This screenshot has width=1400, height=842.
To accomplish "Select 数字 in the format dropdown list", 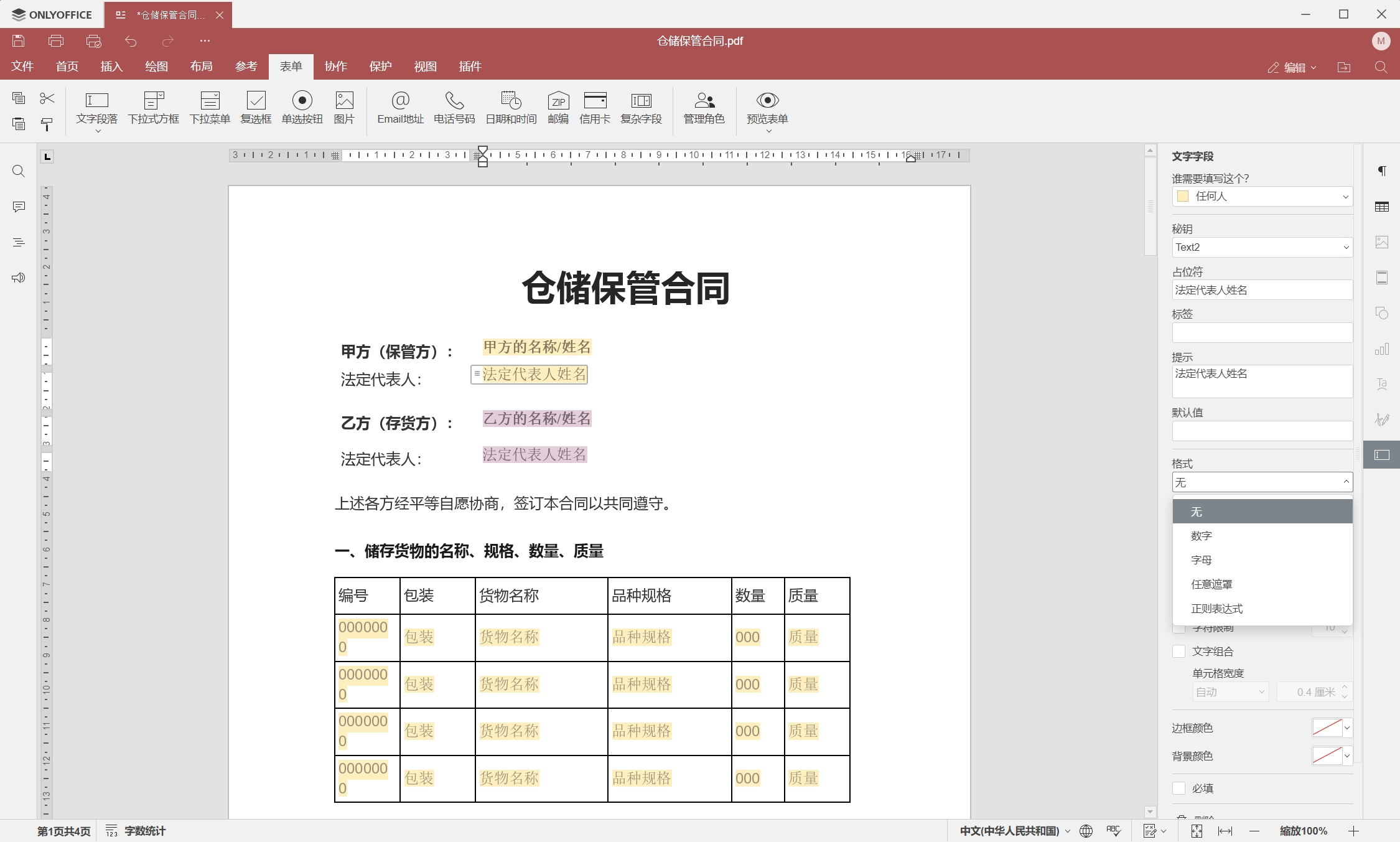I will pos(1201,536).
